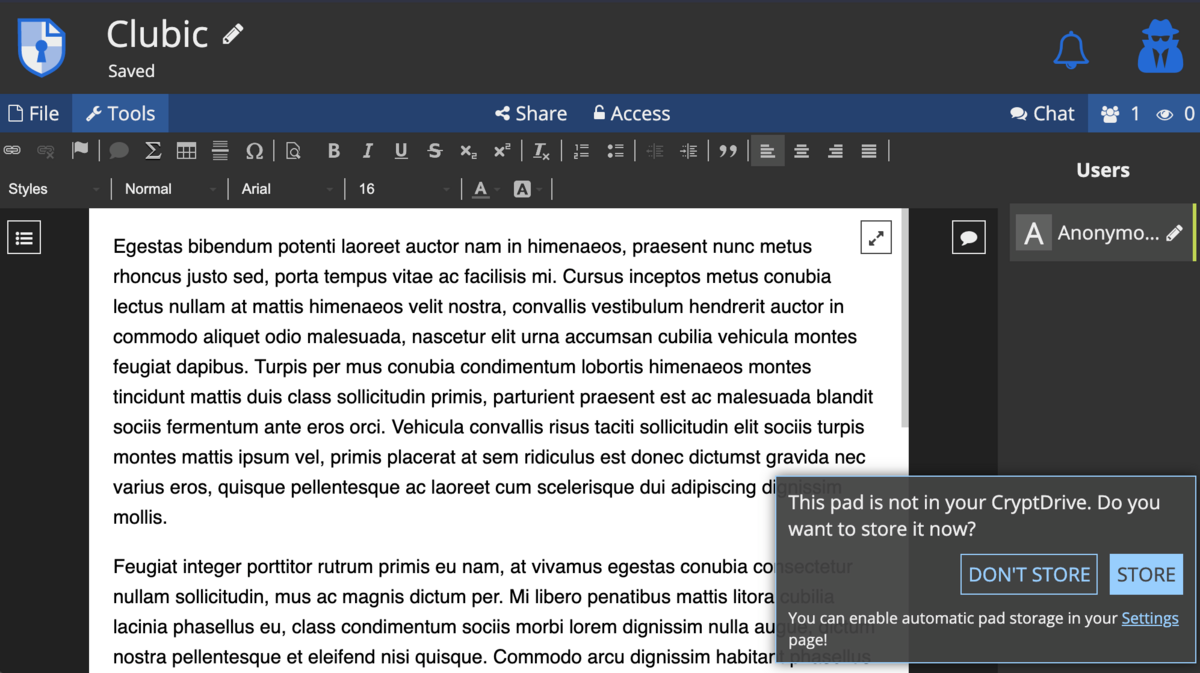Decrease indent of the paragraph

(x=654, y=151)
